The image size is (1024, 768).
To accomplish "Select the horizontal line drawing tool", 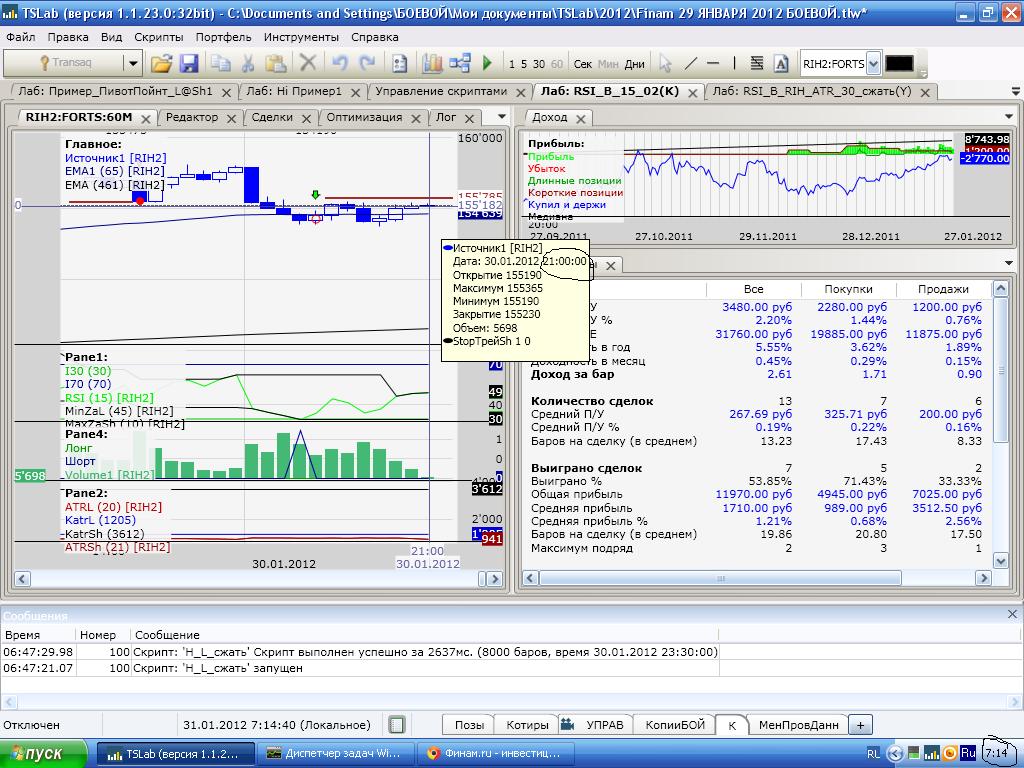I will click(x=713, y=63).
